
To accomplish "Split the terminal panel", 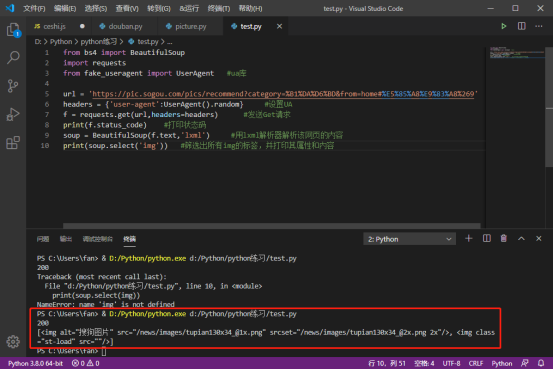I will click(487, 239).
